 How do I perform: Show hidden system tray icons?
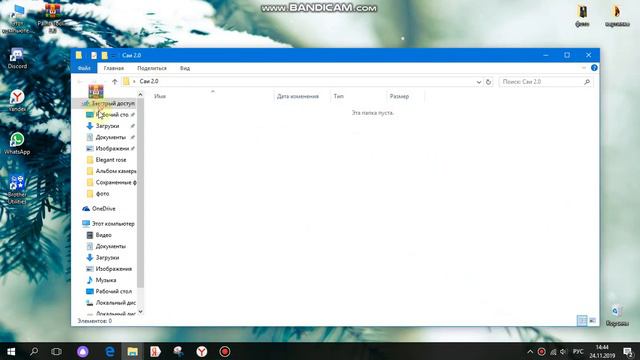tap(530, 351)
